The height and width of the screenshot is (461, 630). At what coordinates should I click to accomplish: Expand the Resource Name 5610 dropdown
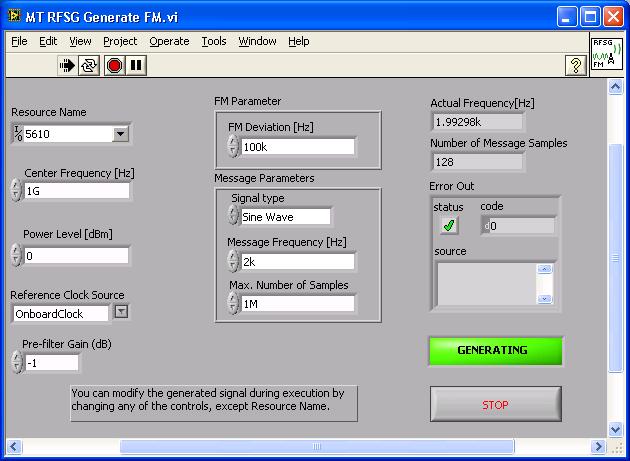(x=120, y=133)
